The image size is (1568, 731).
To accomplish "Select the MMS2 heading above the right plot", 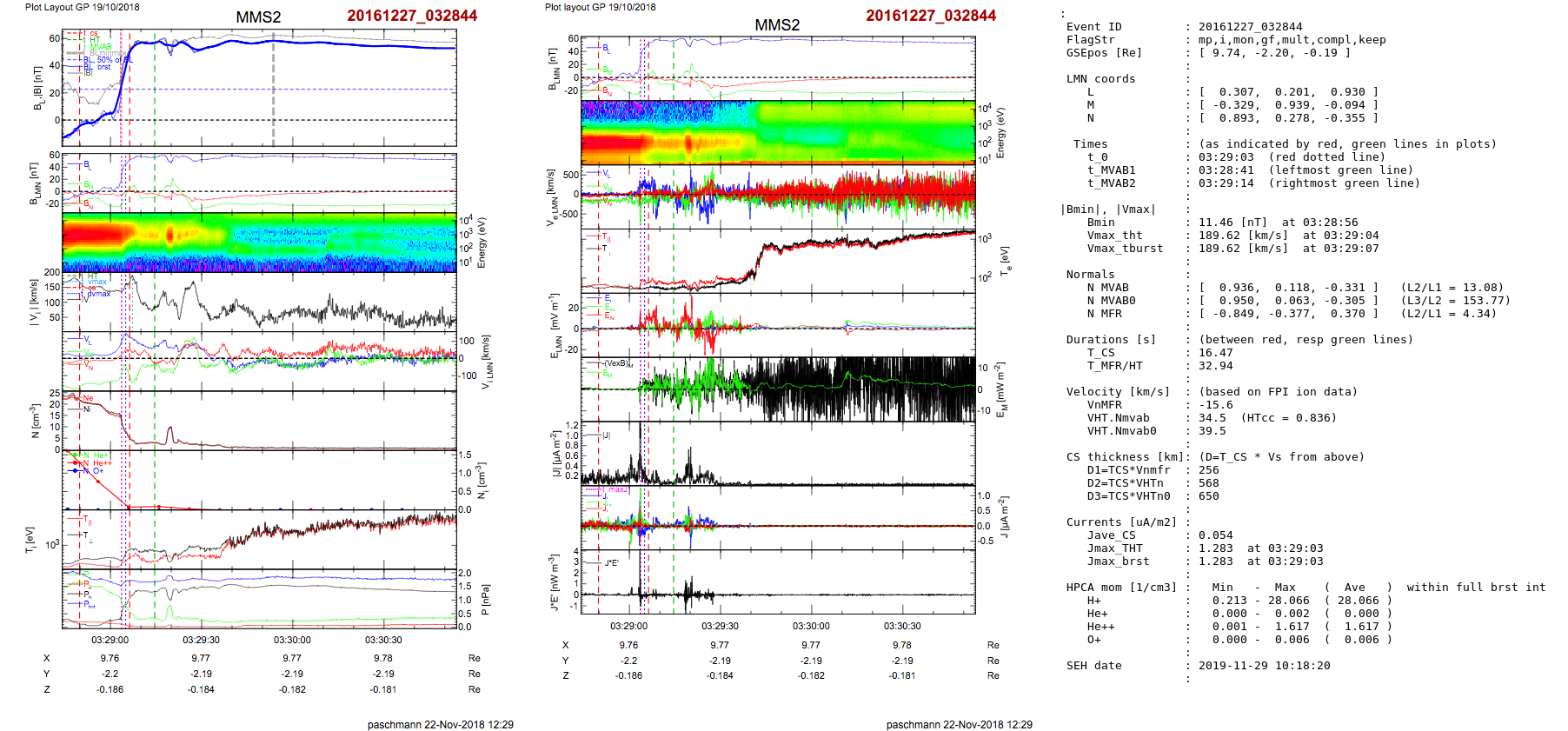I will [x=777, y=25].
